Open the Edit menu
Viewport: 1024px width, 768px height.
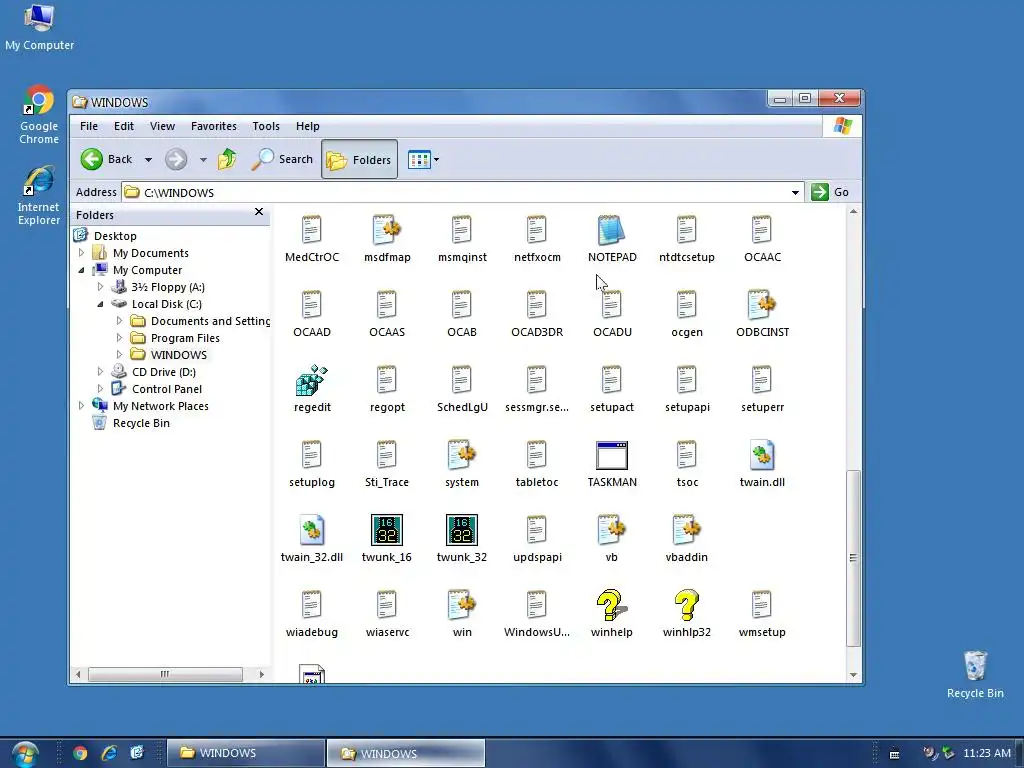coord(123,126)
